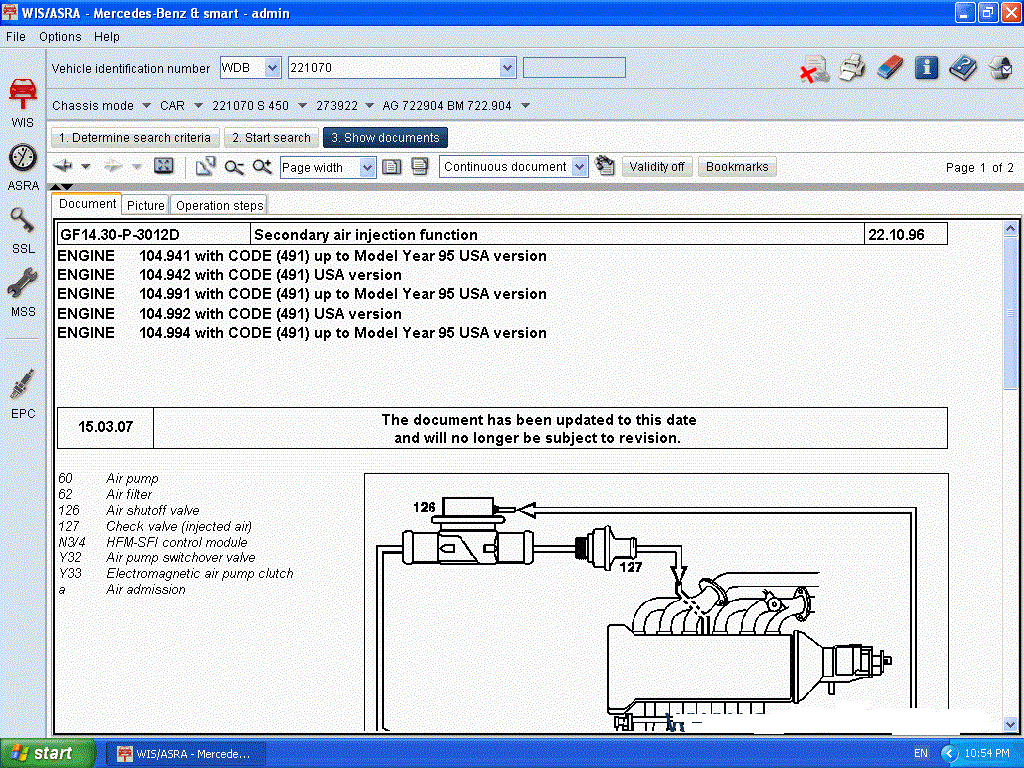Open the Chassis mode dropdown arrow
The image size is (1024, 768).
click(146, 106)
